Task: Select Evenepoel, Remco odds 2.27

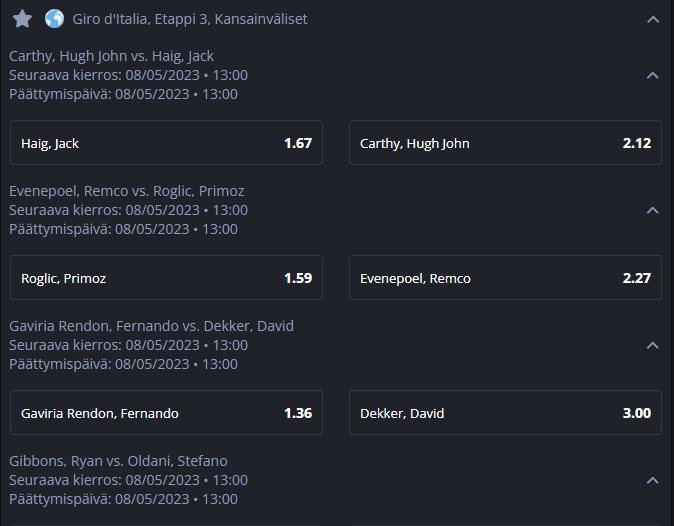Action: click(x=505, y=278)
